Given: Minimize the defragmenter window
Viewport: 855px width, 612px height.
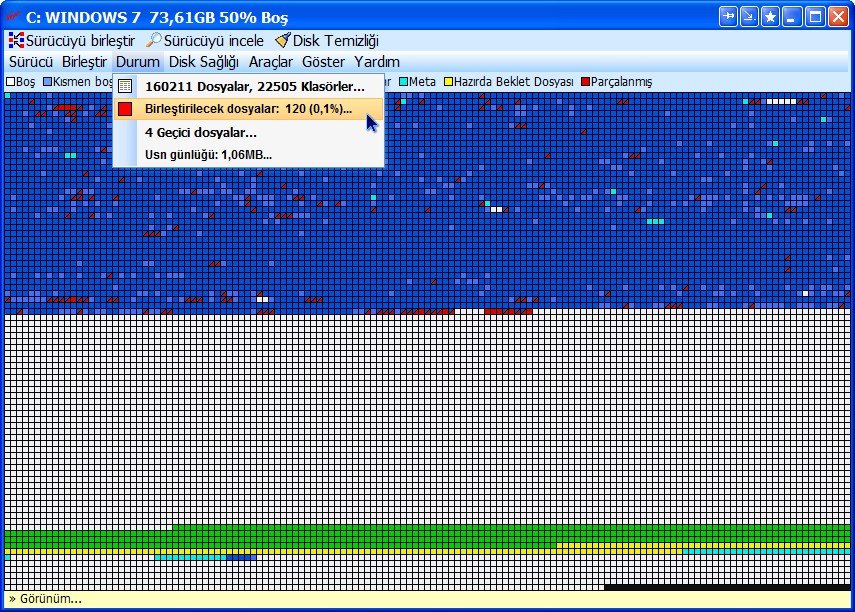Looking at the screenshot, I should [791, 17].
